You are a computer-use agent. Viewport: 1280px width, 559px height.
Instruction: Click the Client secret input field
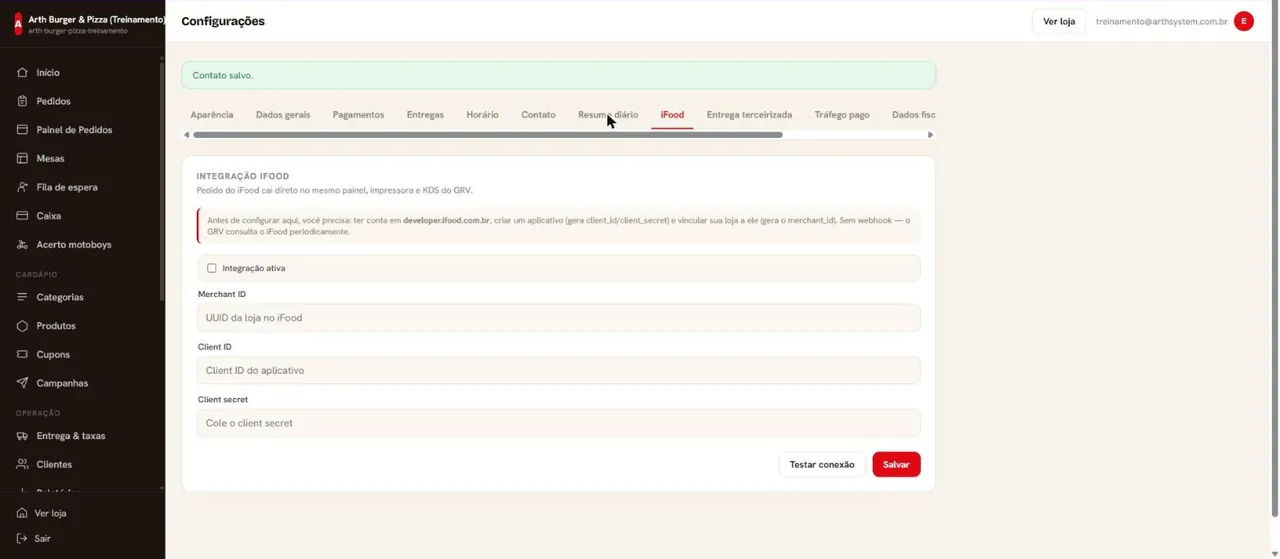point(558,423)
